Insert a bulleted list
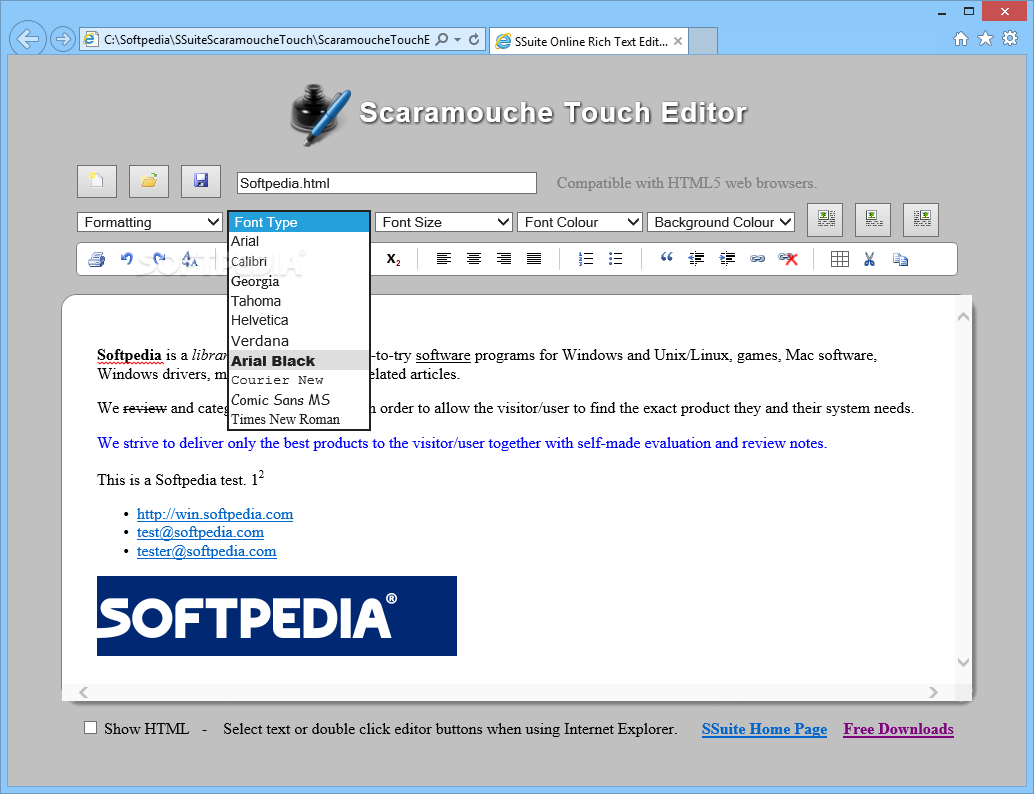This screenshot has height=794, width=1034. 615,259
